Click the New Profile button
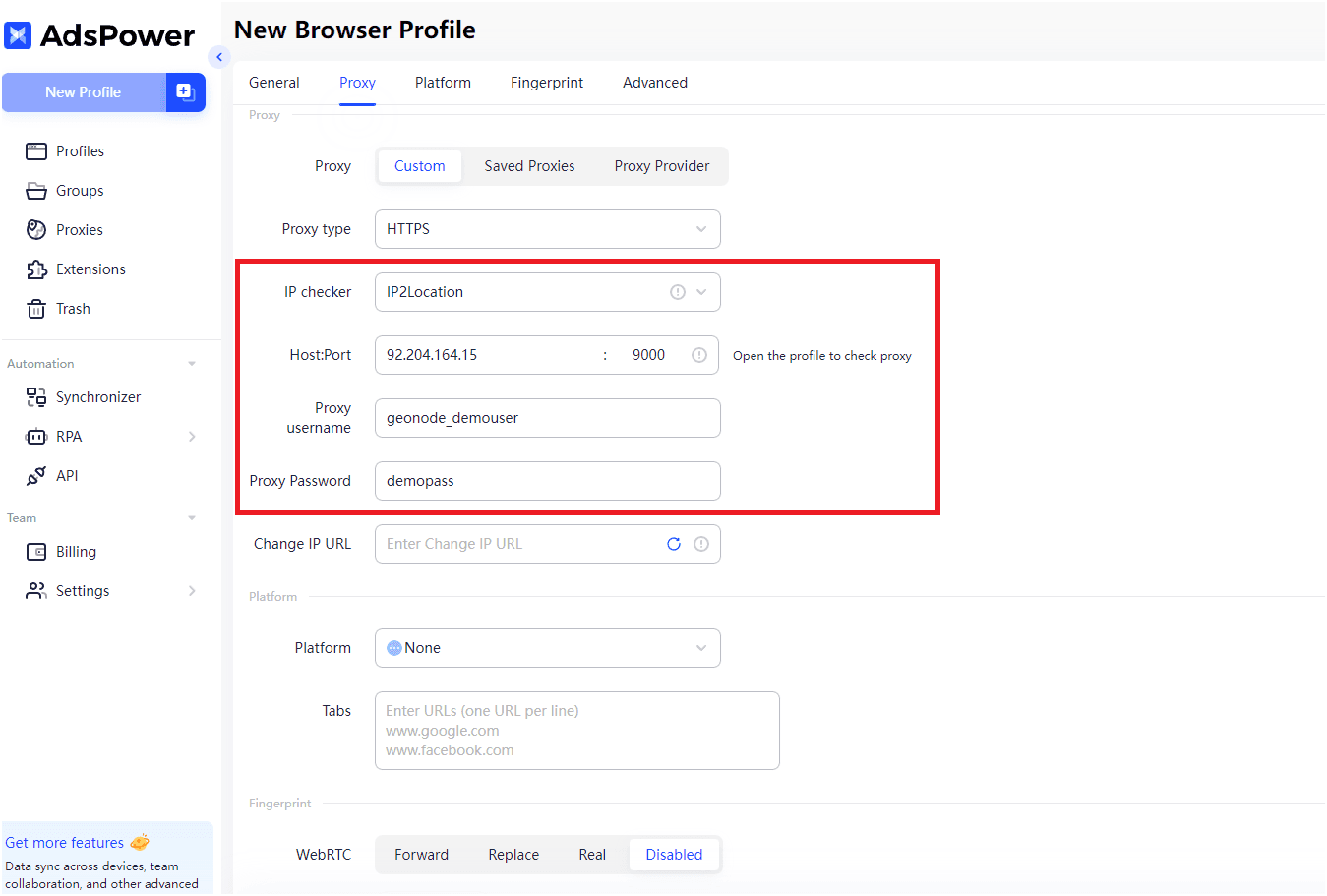Screen dimensions: 1327x896 coord(84,91)
